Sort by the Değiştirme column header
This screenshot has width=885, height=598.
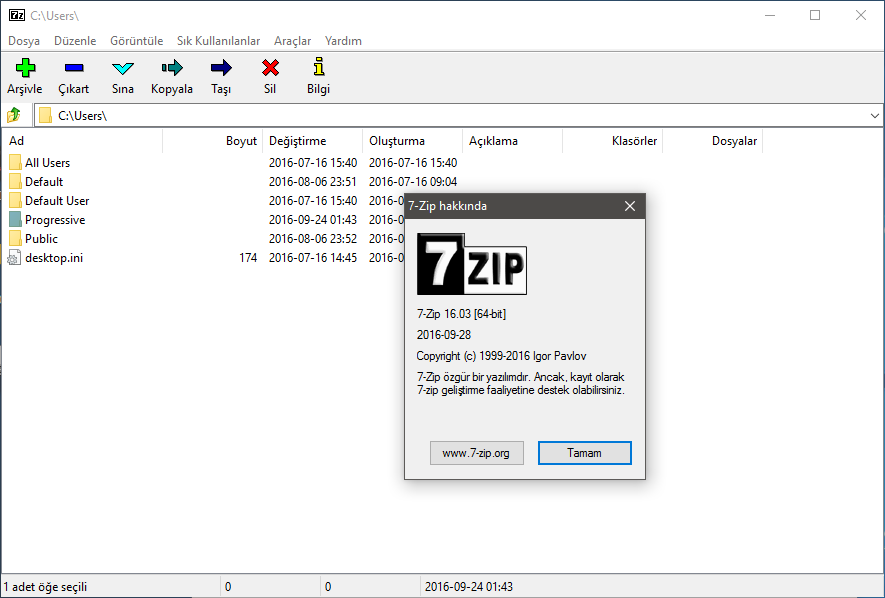tap(313, 141)
